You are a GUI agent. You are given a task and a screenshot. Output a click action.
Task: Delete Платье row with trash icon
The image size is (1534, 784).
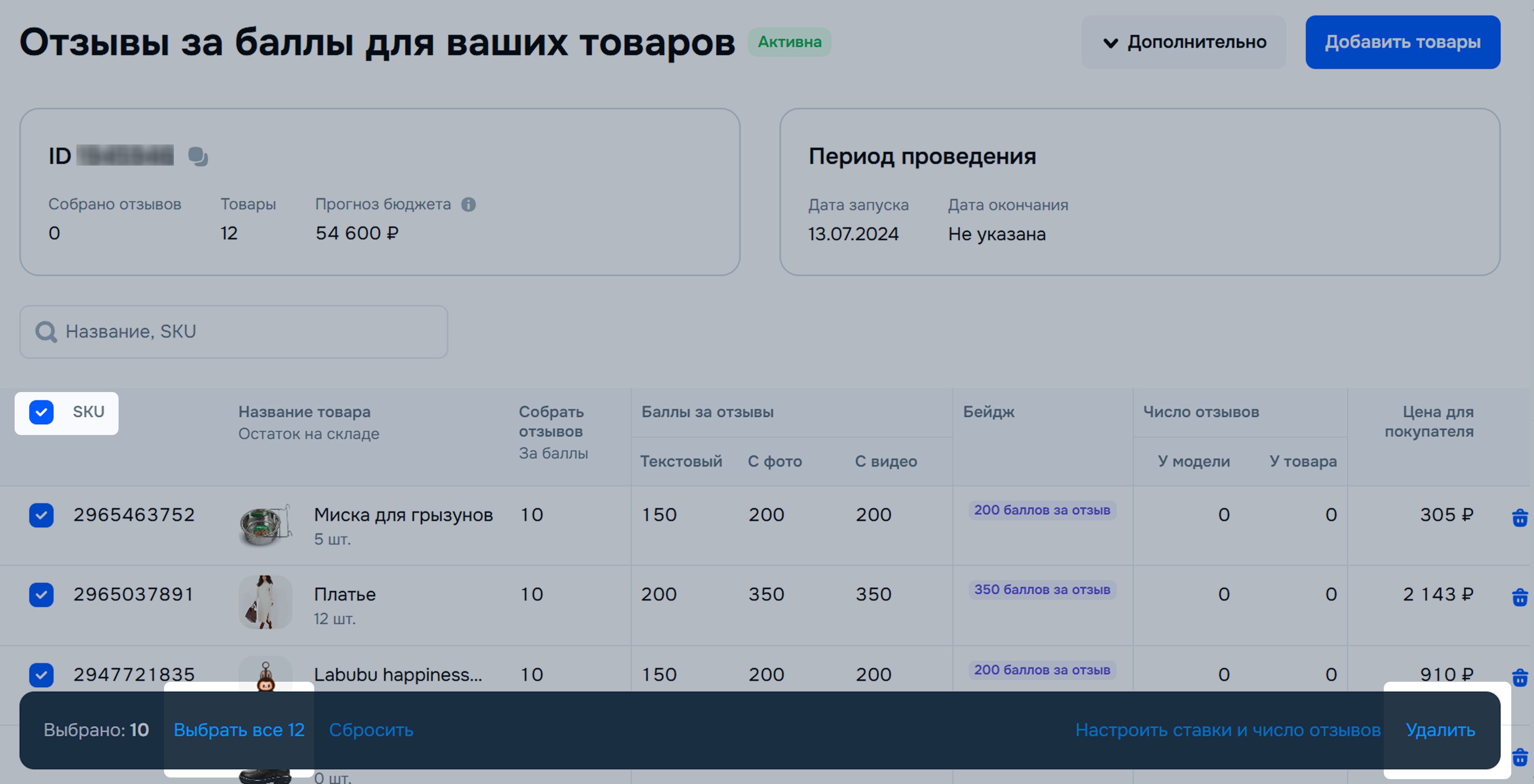1519,597
